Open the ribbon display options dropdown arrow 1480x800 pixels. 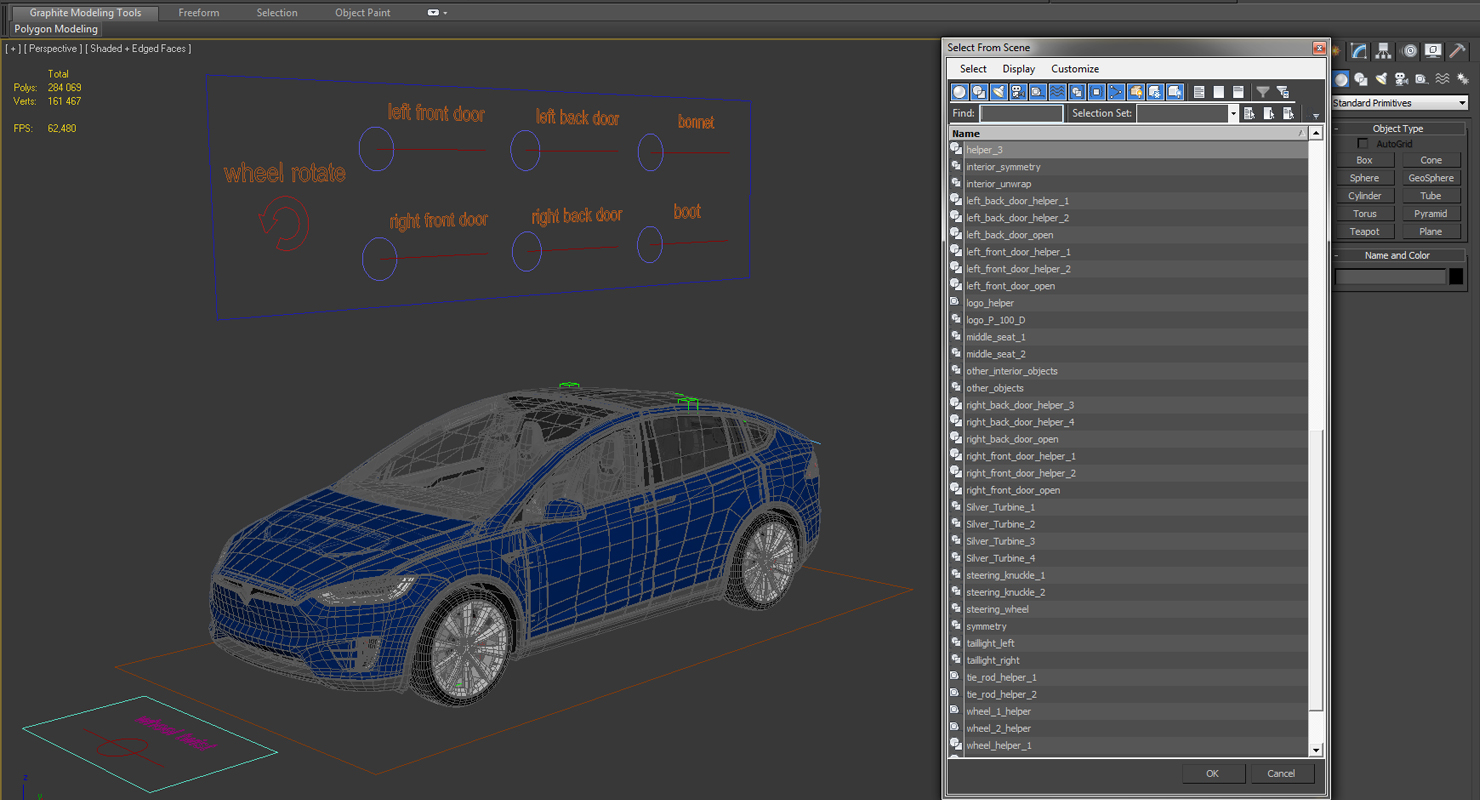[x=445, y=13]
